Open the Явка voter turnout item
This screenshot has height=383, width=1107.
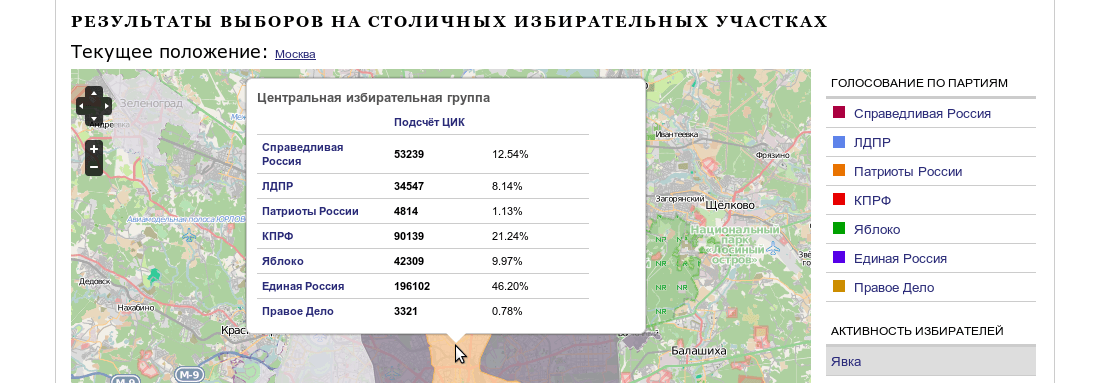pos(931,361)
